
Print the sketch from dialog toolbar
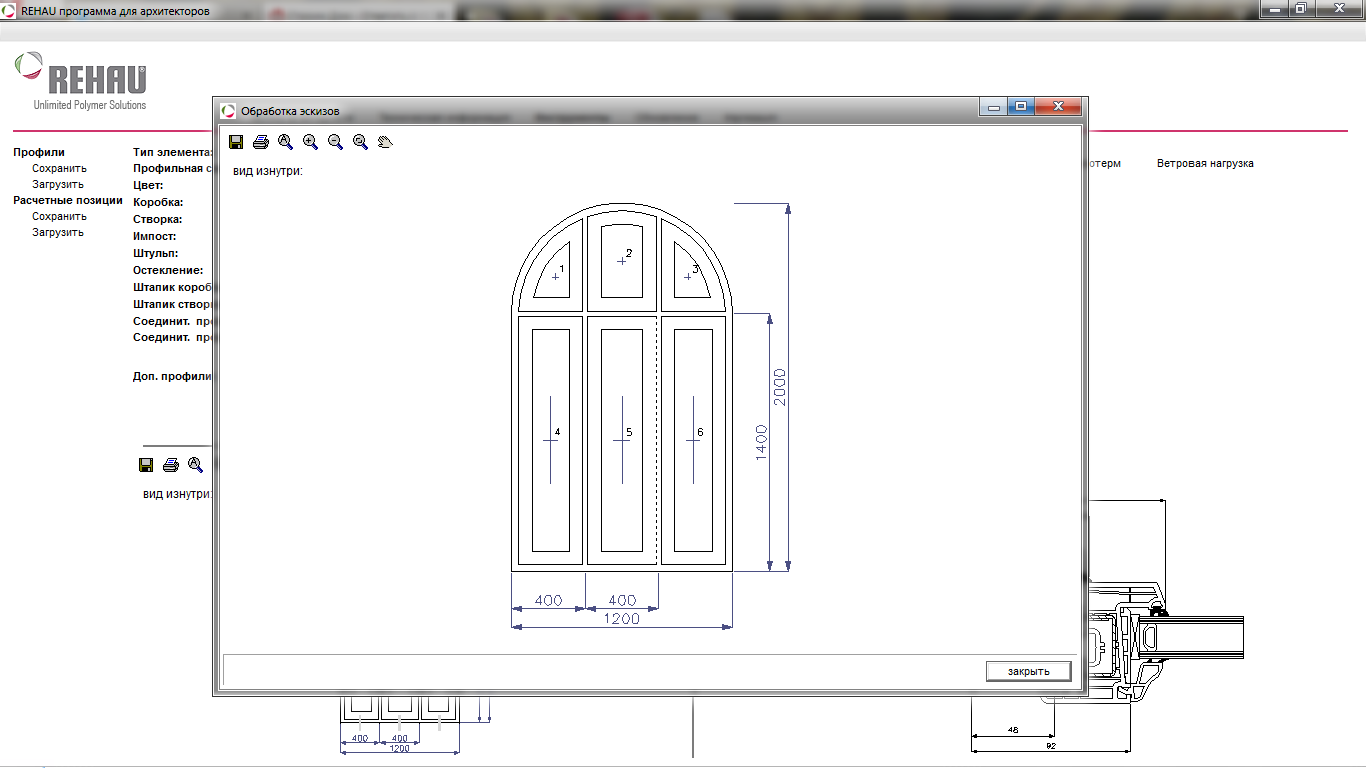261,142
